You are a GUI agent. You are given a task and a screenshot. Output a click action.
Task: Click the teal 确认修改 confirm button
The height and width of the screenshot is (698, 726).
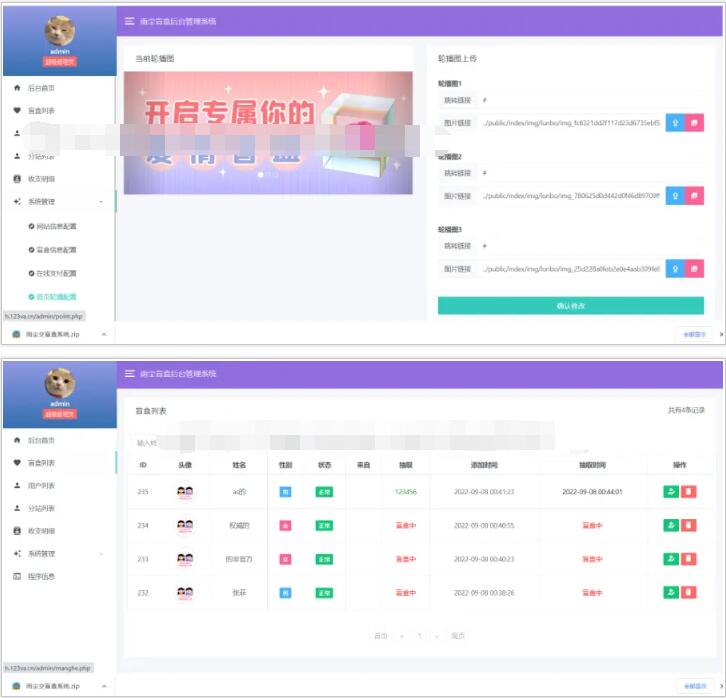[x=571, y=306]
